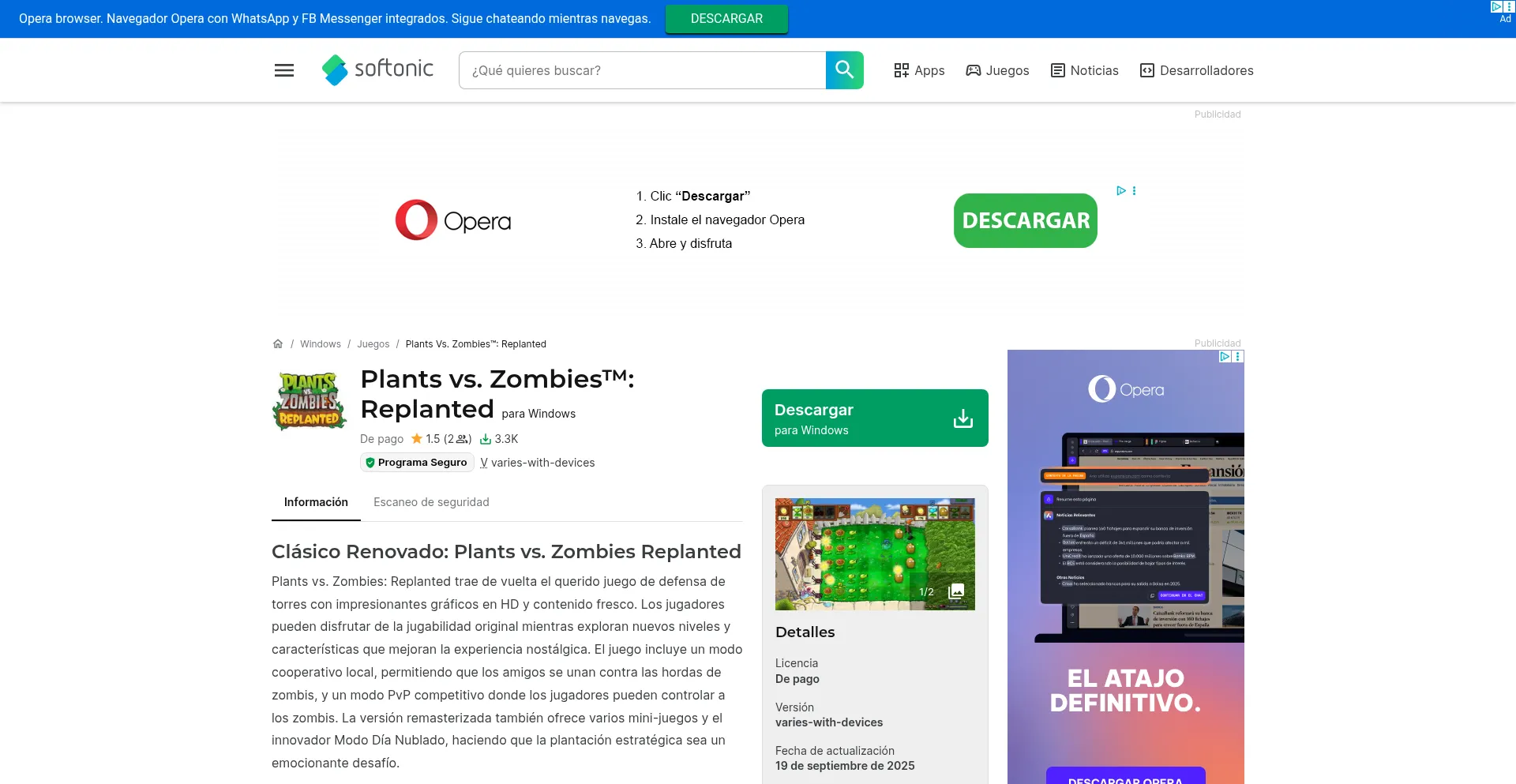Open the hamburger menu icon
The width and height of the screenshot is (1516, 784).
(284, 70)
